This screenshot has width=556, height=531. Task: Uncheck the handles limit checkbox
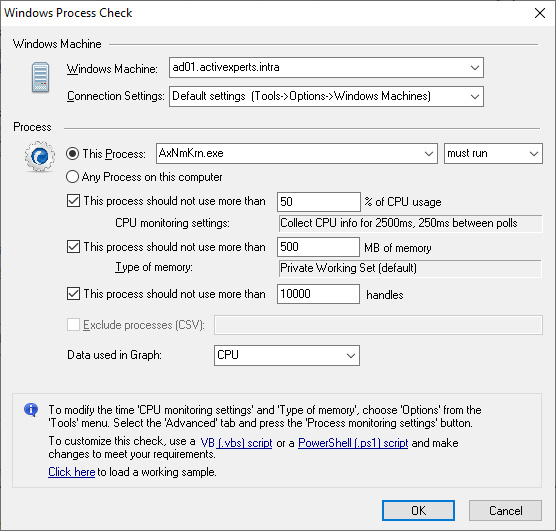point(73,294)
